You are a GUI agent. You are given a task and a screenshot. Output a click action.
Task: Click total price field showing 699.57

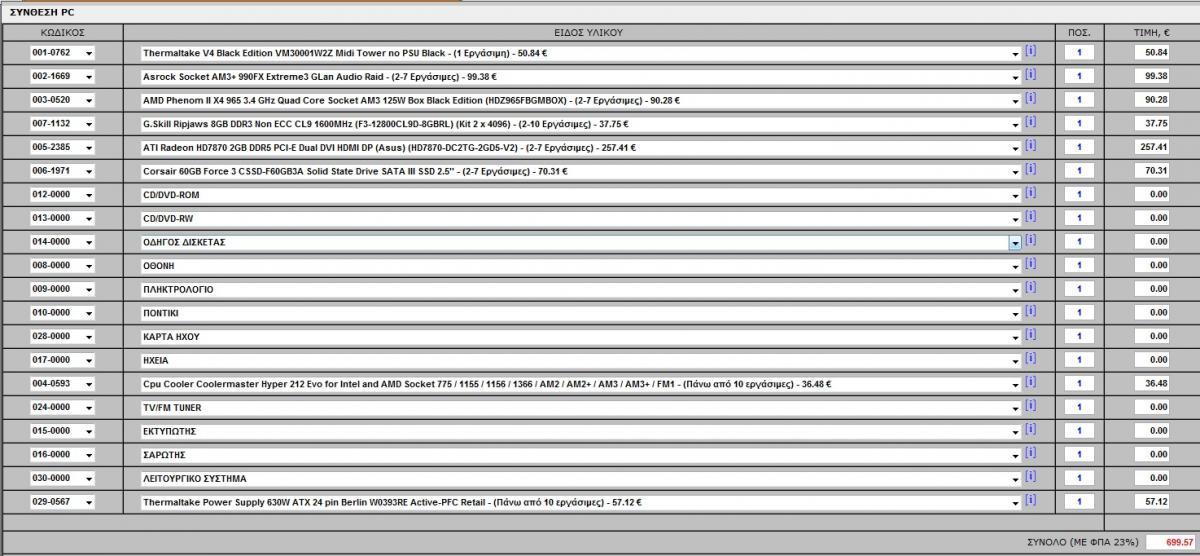click(1172, 542)
